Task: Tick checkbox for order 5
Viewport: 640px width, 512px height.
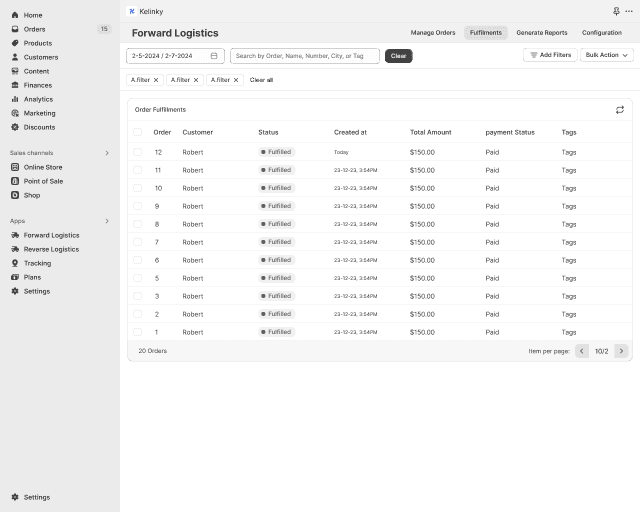Action: tap(138, 278)
